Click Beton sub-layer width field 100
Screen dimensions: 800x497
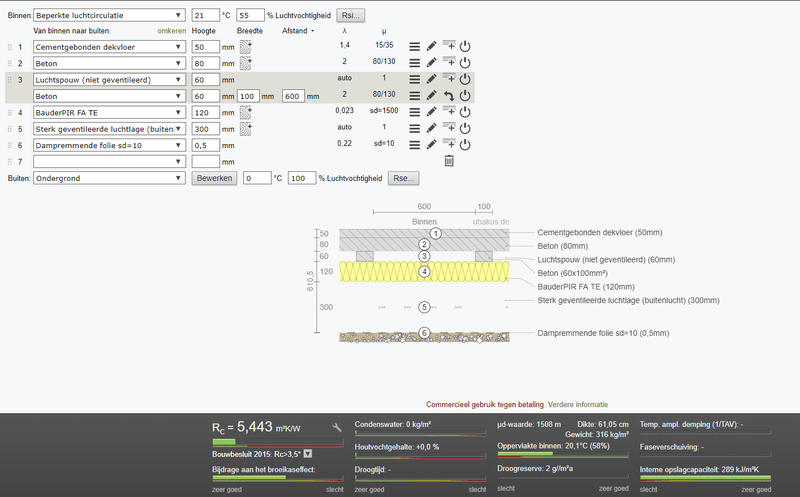pos(248,96)
